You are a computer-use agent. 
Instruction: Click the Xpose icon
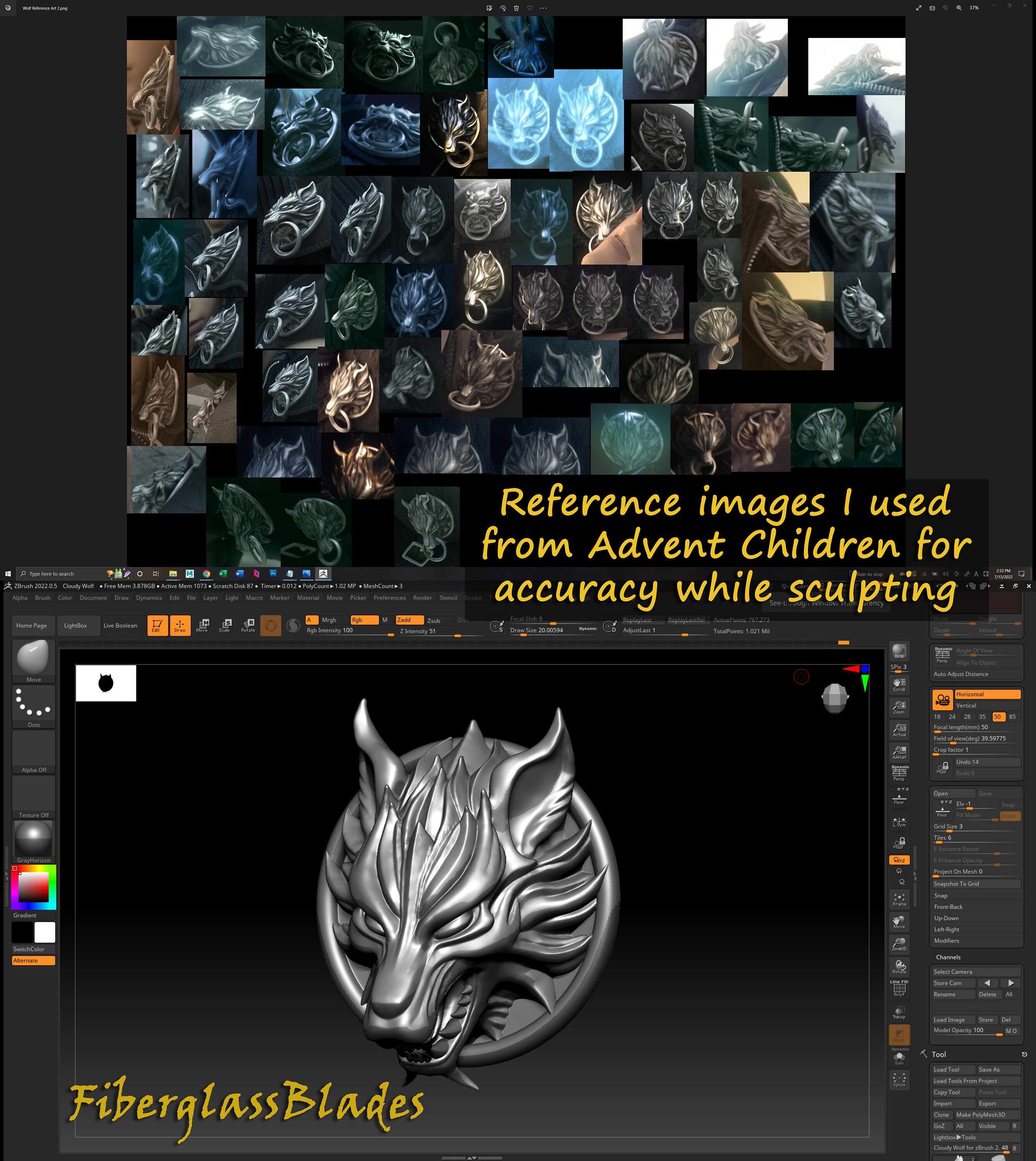[x=899, y=1080]
